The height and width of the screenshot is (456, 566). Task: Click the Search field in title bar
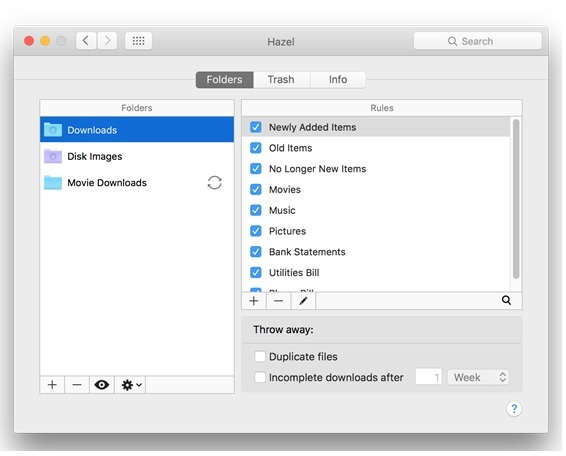478,41
